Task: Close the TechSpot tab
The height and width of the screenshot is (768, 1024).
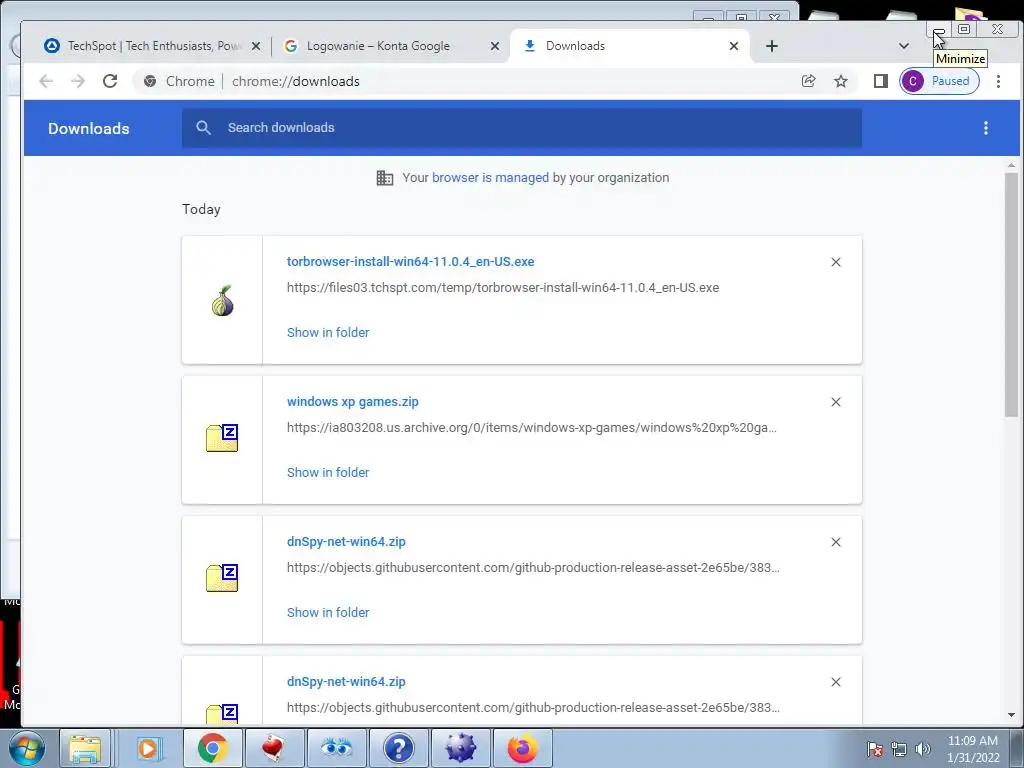Action: [256, 46]
